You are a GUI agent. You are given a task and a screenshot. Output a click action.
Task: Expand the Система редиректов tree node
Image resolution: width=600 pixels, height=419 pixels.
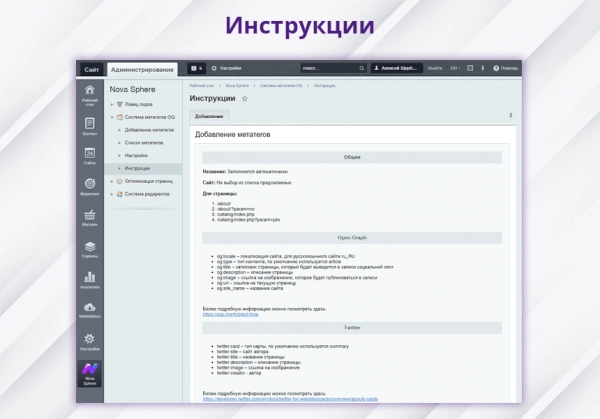(x=112, y=194)
